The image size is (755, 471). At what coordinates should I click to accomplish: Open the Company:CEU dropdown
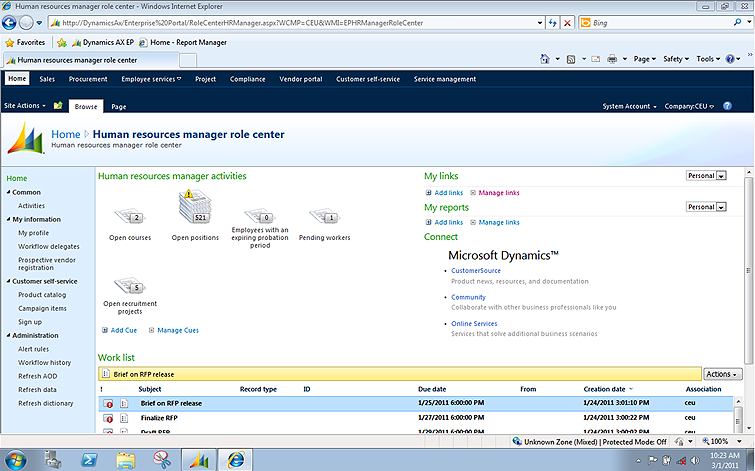click(x=689, y=106)
